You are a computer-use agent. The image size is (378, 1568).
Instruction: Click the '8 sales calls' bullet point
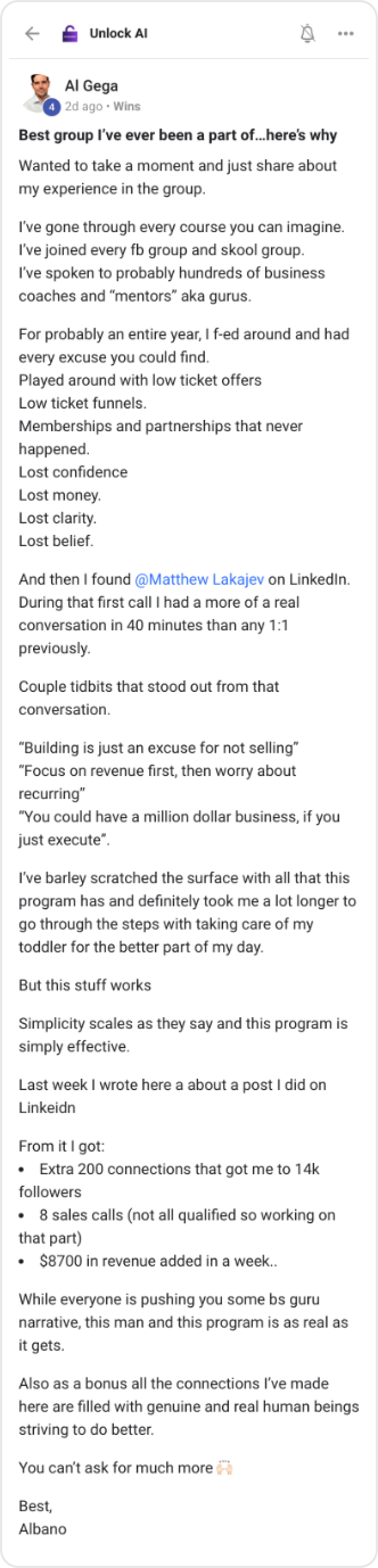(x=187, y=1215)
